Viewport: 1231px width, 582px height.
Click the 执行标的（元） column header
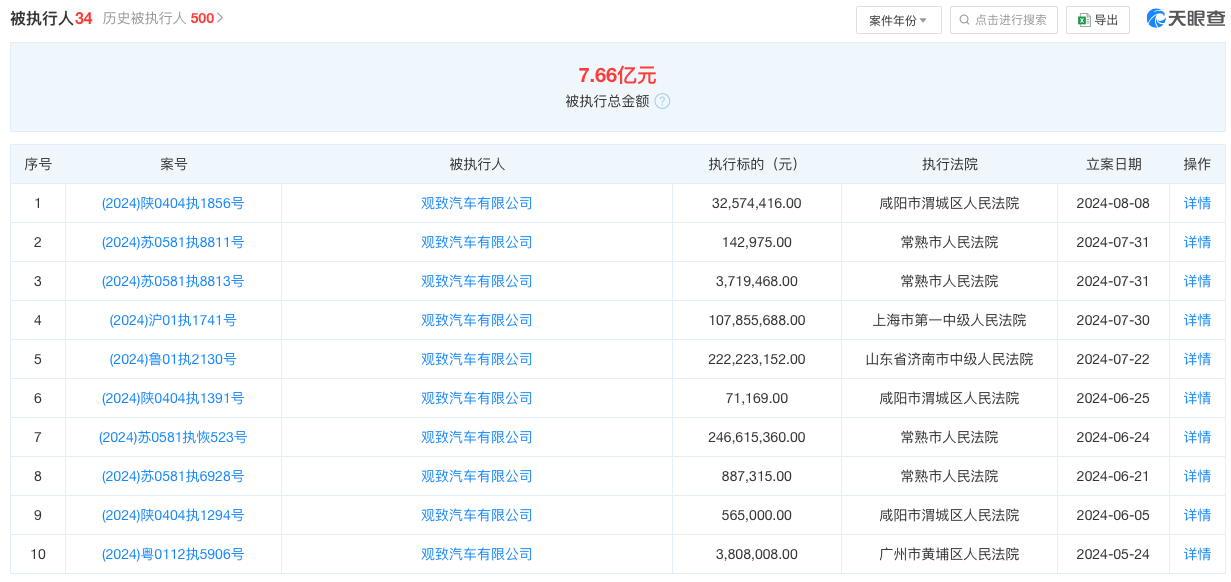tap(757, 164)
